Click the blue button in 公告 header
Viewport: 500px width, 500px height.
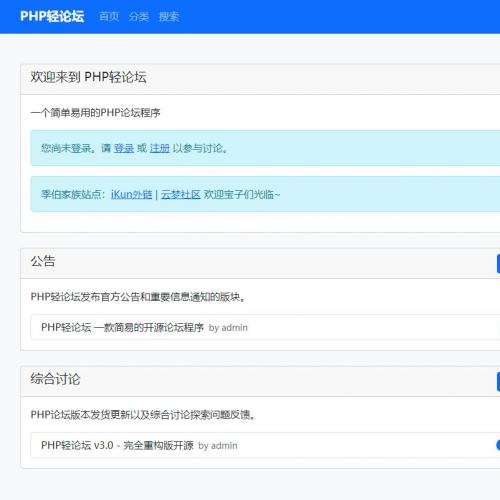click(498, 264)
